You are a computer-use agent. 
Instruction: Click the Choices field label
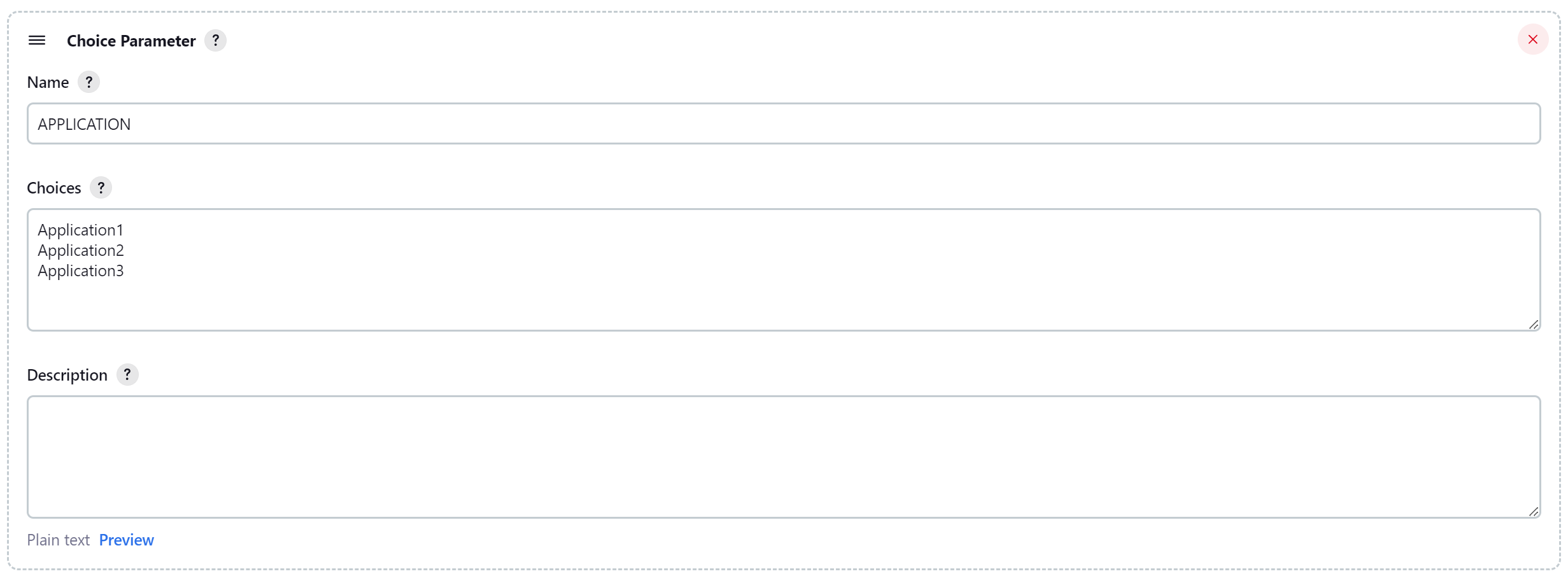pyautogui.click(x=54, y=188)
